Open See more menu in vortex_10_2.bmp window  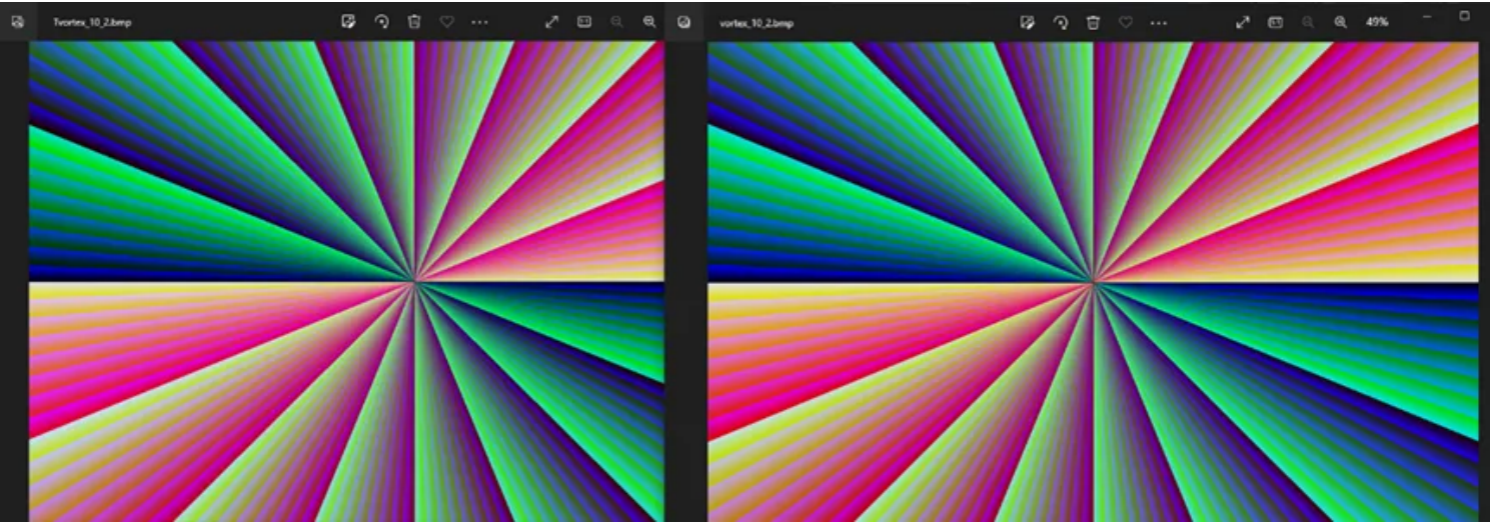[1158, 22]
